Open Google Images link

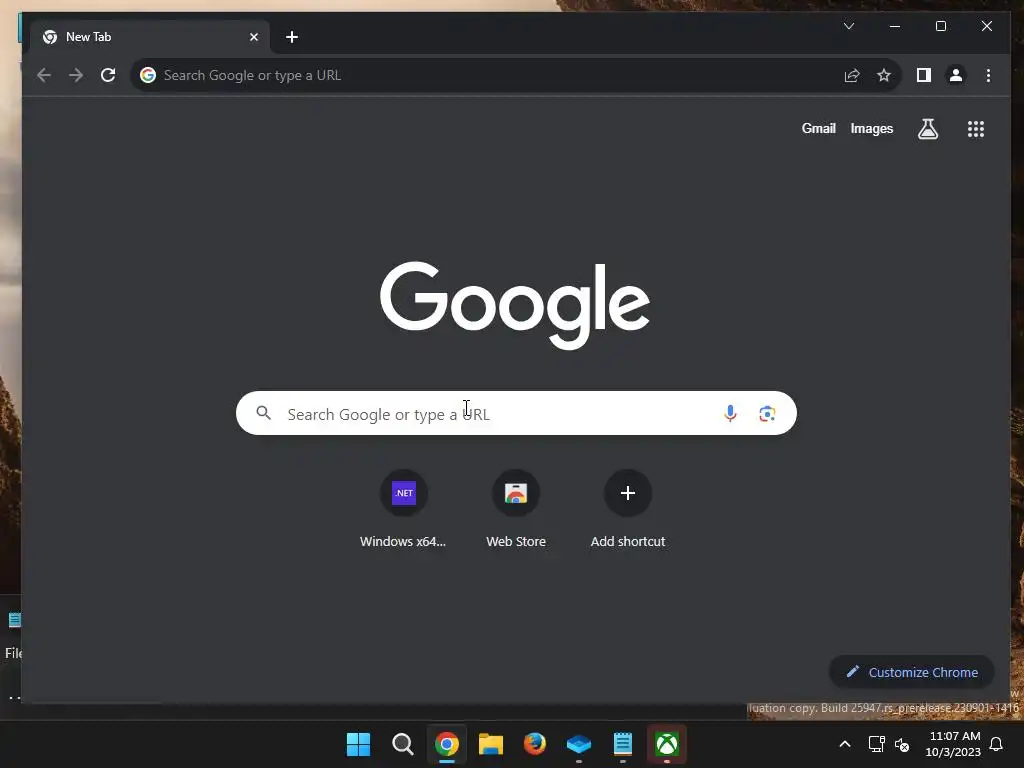[871, 129]
